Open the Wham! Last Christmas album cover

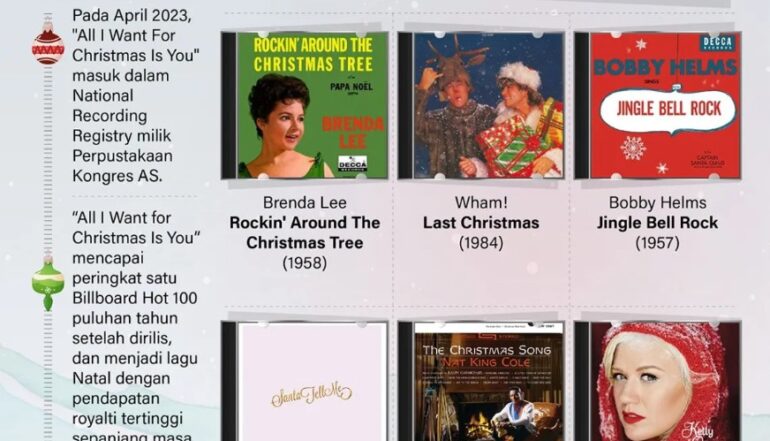(481, 105)
